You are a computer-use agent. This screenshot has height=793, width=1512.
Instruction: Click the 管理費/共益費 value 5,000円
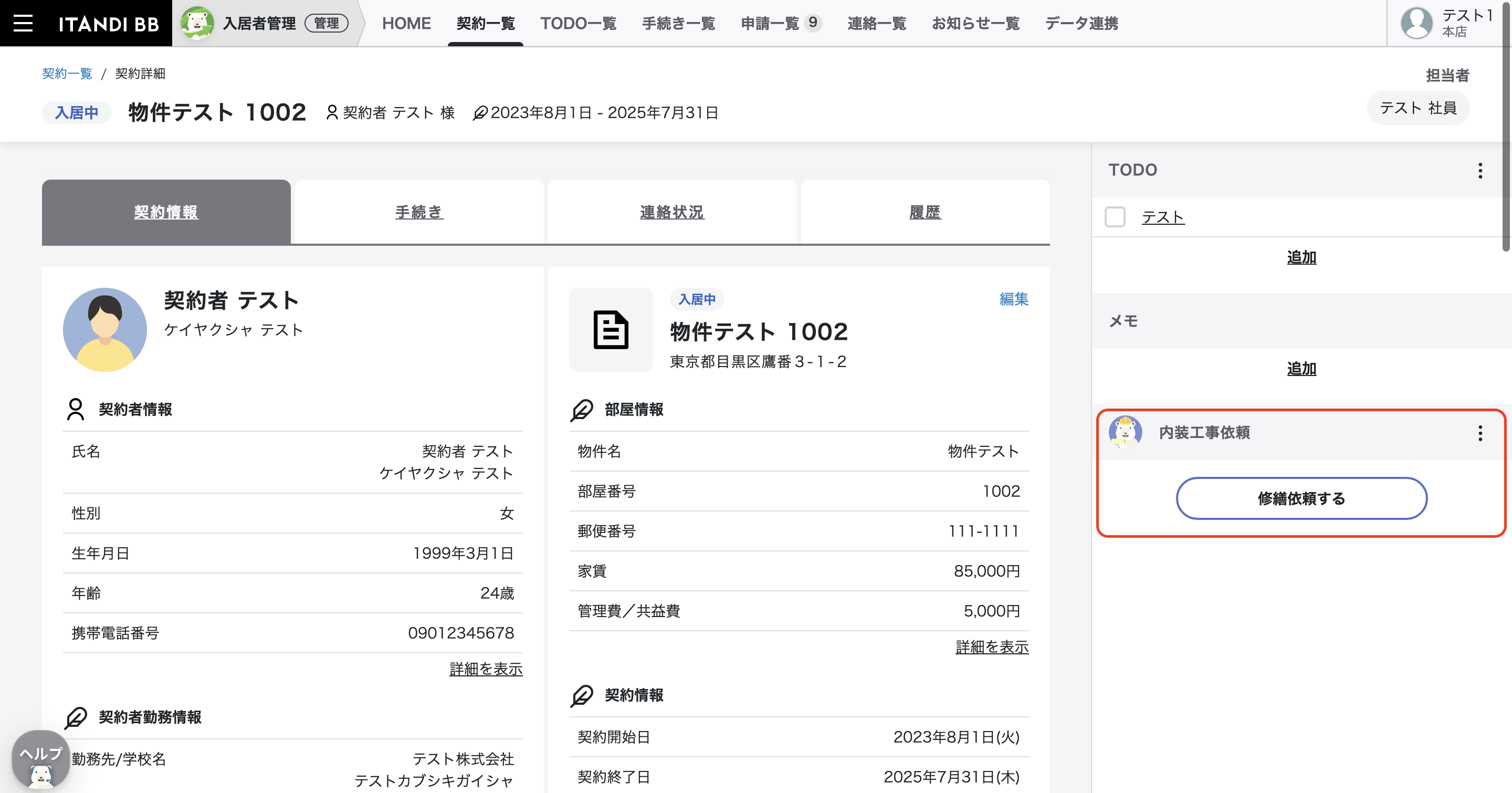(x=991, y=610)
